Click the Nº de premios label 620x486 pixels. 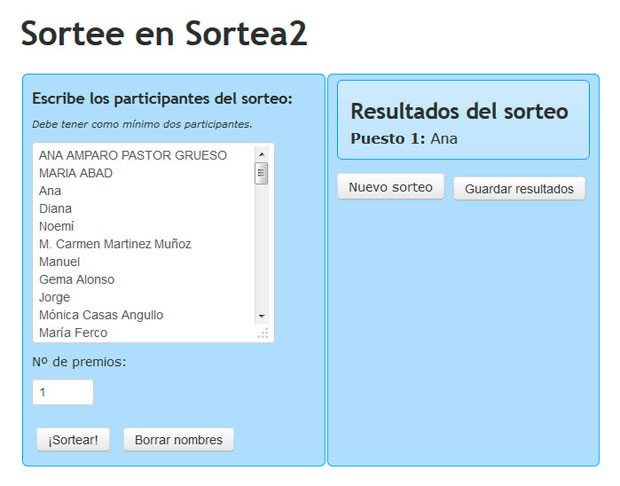click(79, 362)
